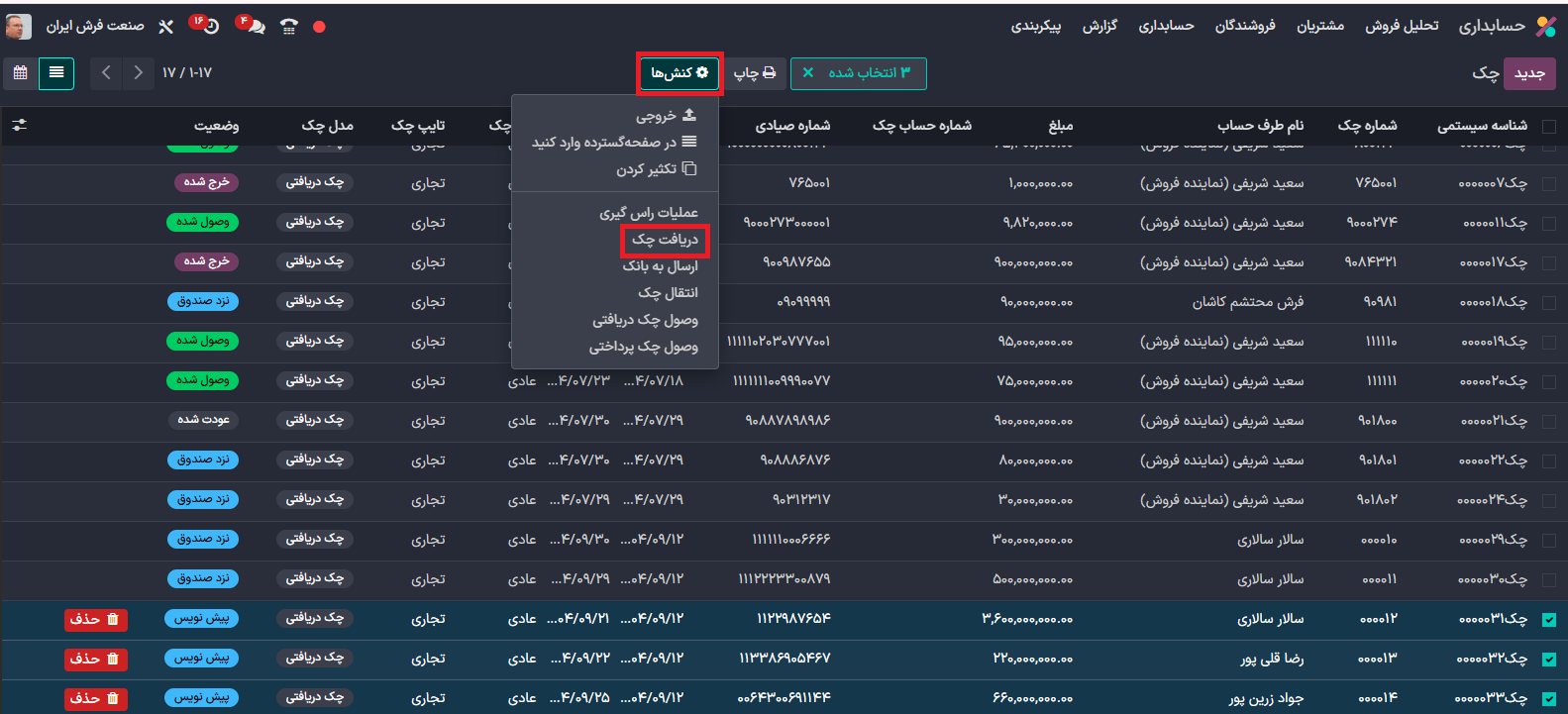This screenshot has height=714, width=1568.
Task: Uncheck the row checkbox for رضا قلی پور
Action: pyautogui.click(x=1549, y=659)
